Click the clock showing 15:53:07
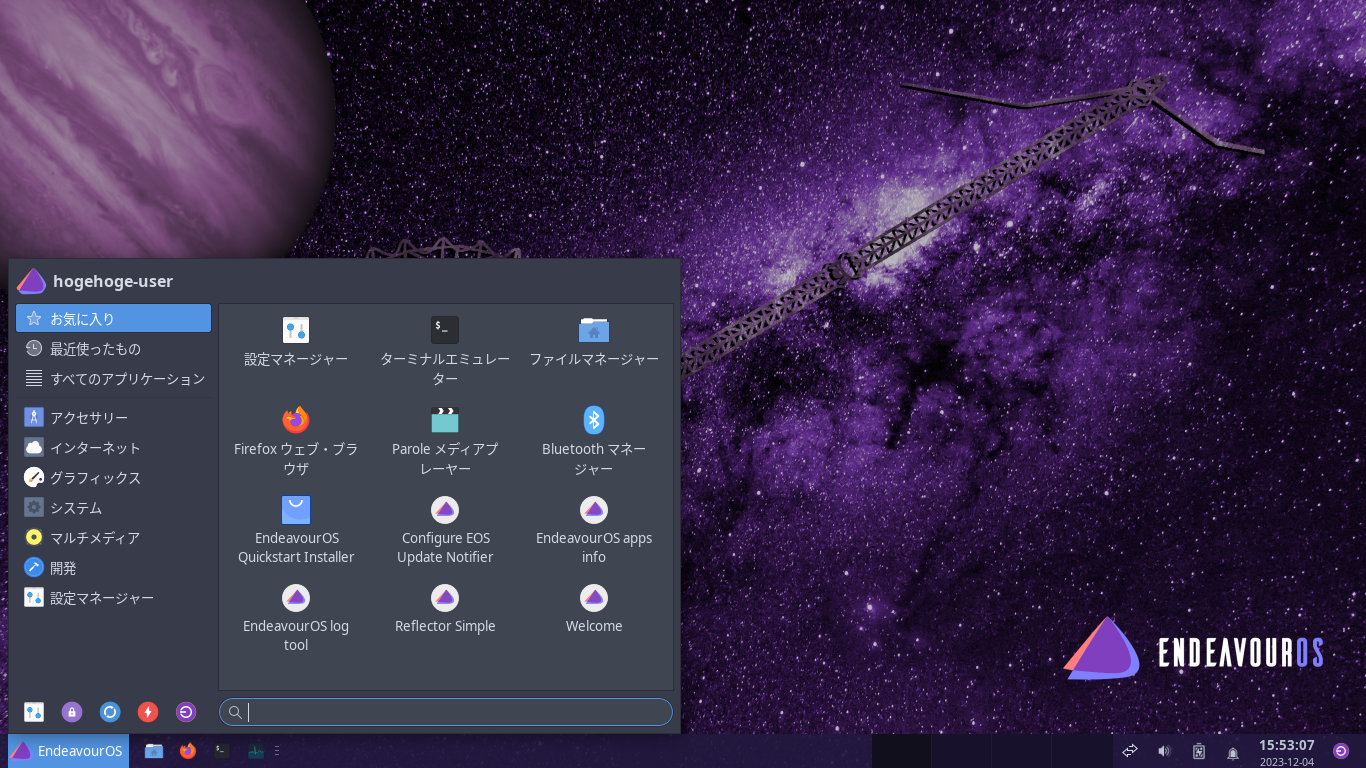 (x=1286, y=745)
